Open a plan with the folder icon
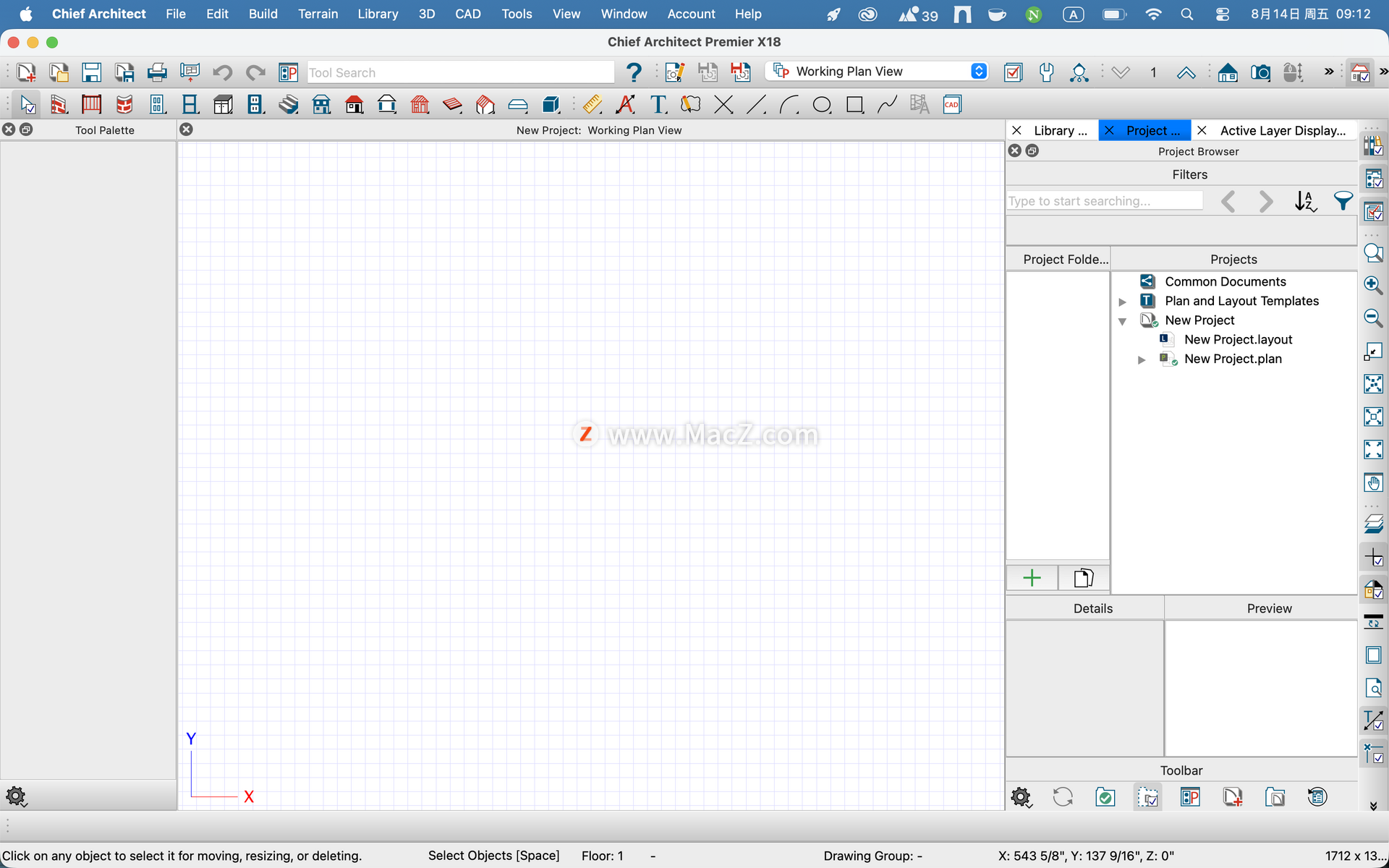The width and height of the screenshot is (1389, 868). tap(59, 72)
